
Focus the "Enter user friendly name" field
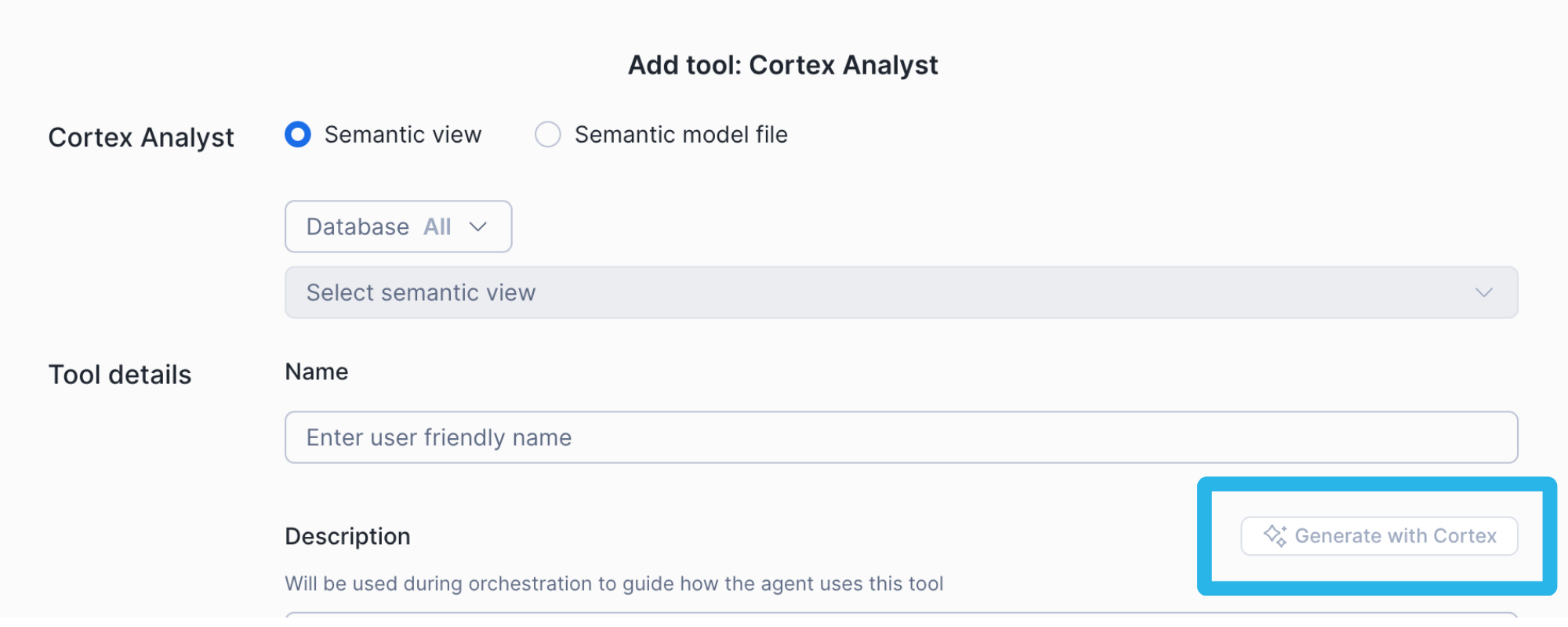click(x=900, y=437)
